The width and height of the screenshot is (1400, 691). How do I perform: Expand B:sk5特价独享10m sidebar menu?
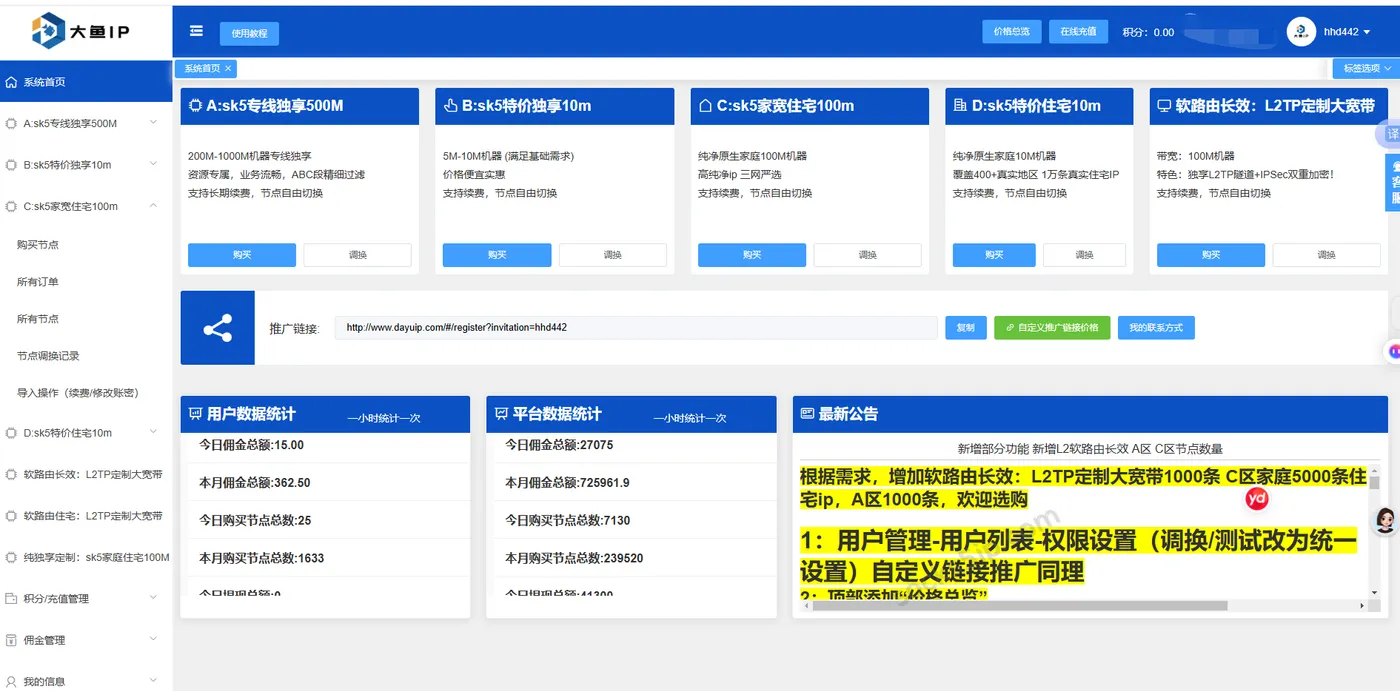pos(153,164)
